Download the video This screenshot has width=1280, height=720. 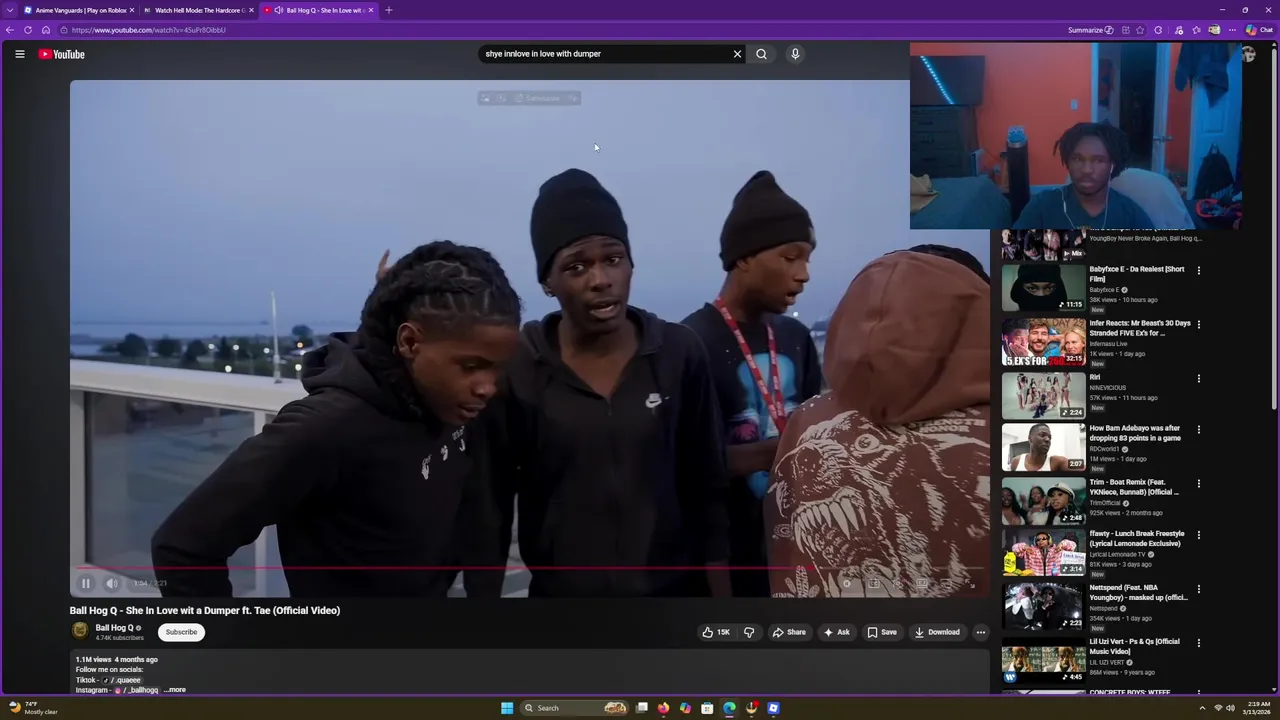(x=937, y=632)
